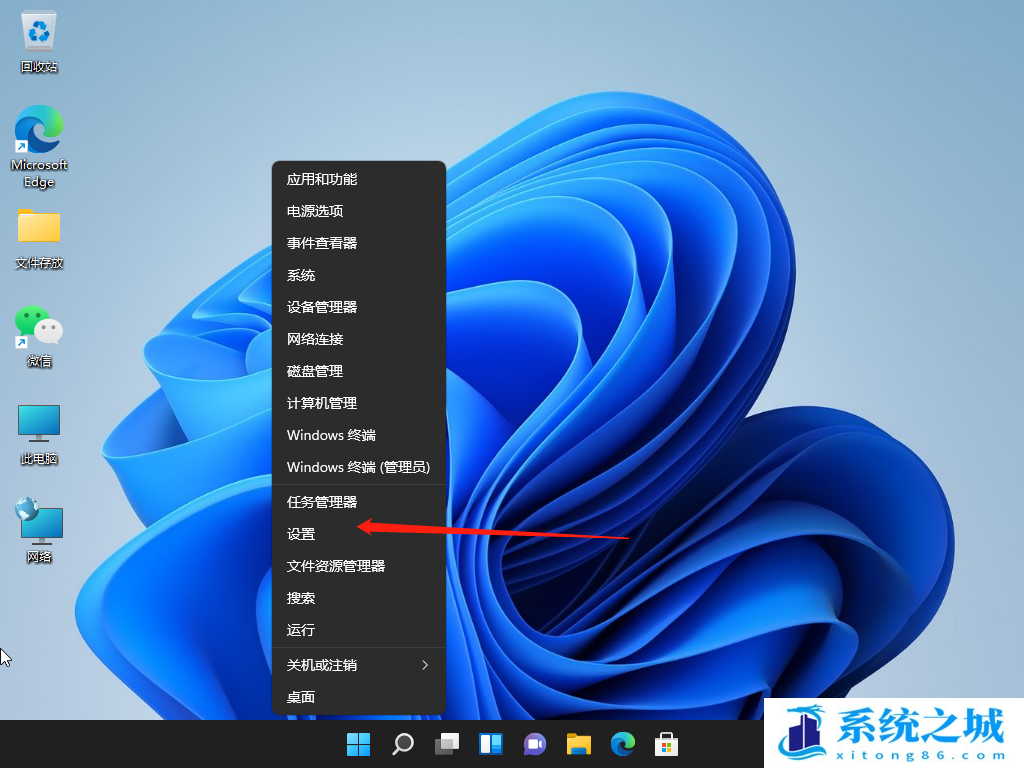
Task: Click 应用和功能 menu entry
Action: (x=322, y=179)
